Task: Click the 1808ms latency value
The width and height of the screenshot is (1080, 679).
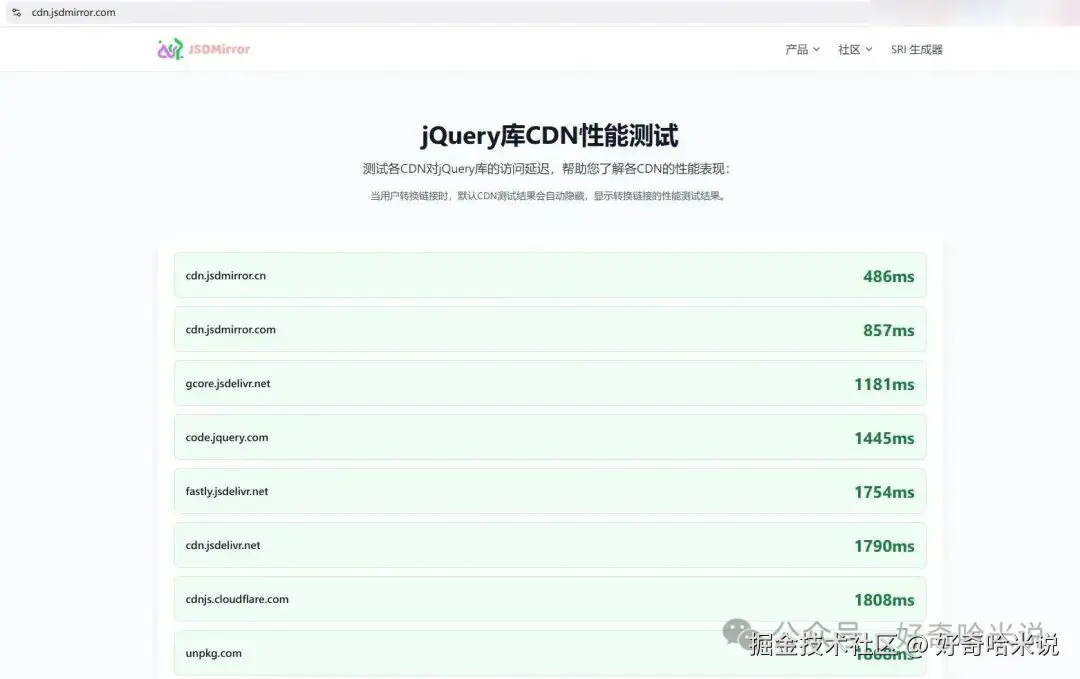Action: [884, 600]
